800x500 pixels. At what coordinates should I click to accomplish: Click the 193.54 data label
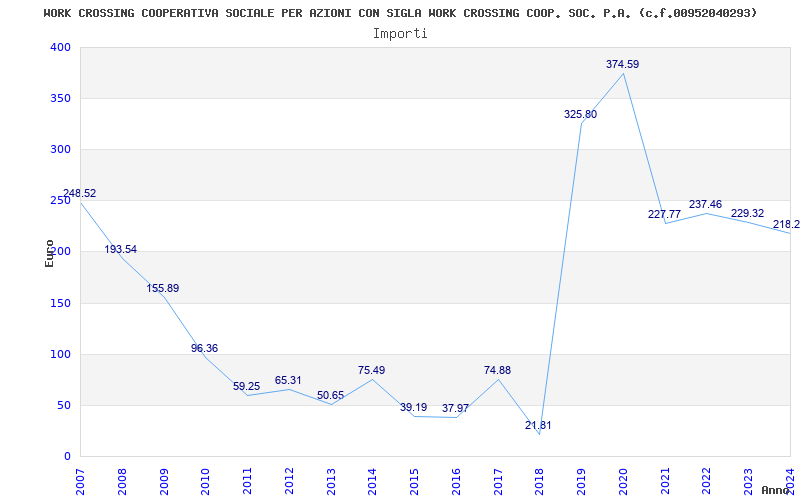point(121,249)
